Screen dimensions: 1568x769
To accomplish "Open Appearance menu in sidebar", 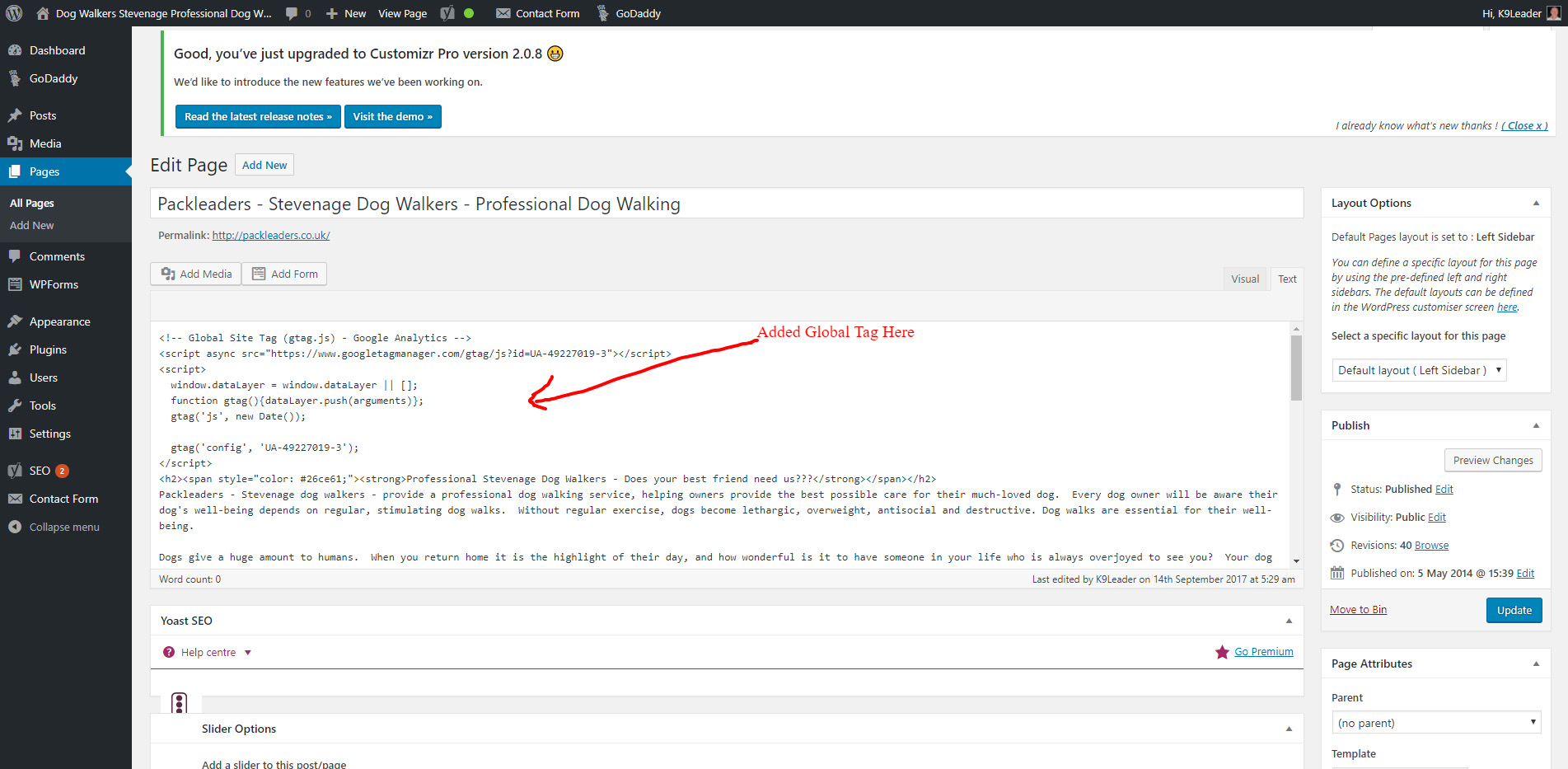I will (x=59, y=321).
